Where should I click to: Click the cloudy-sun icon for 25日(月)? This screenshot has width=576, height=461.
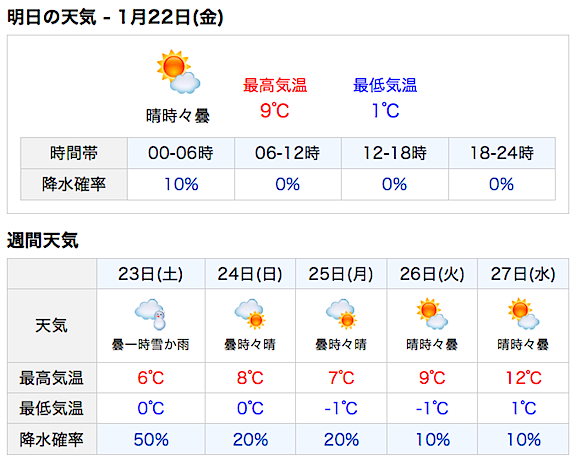tap(341, 314)
